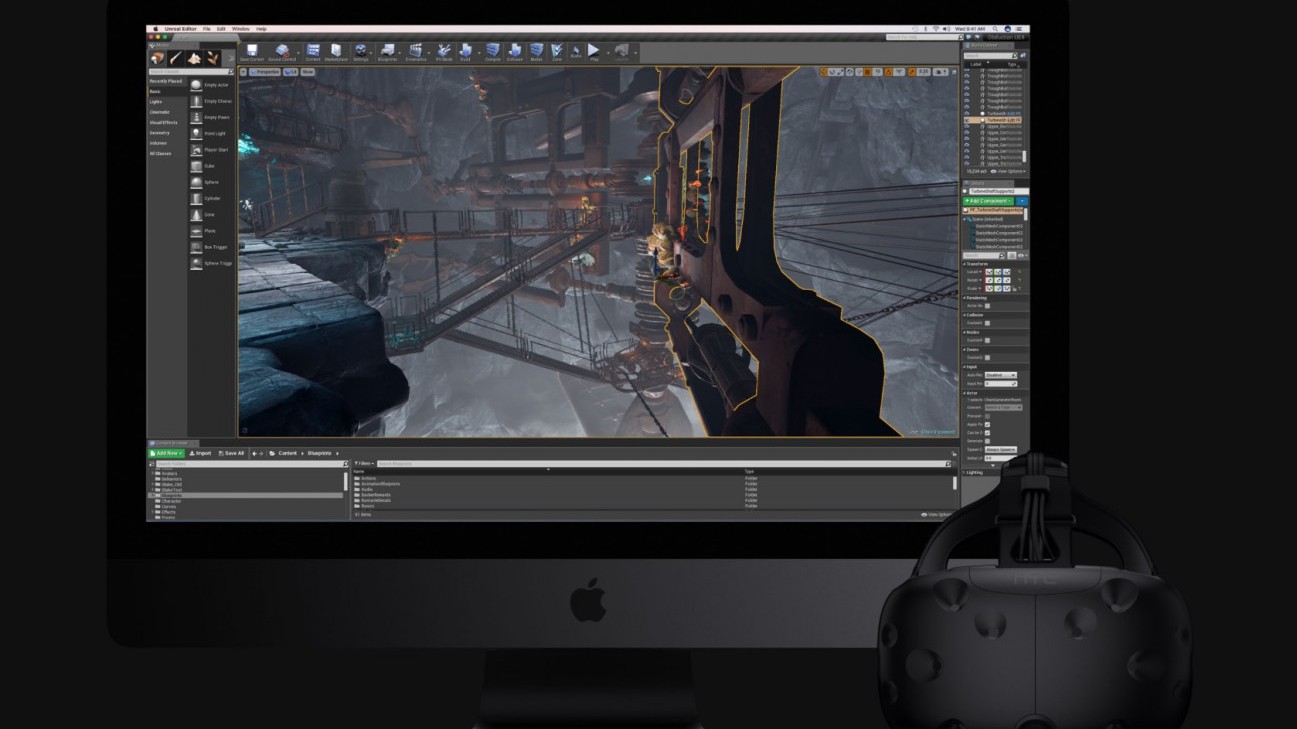Click the Cinematics clapperboard icon

coord(416,53)
